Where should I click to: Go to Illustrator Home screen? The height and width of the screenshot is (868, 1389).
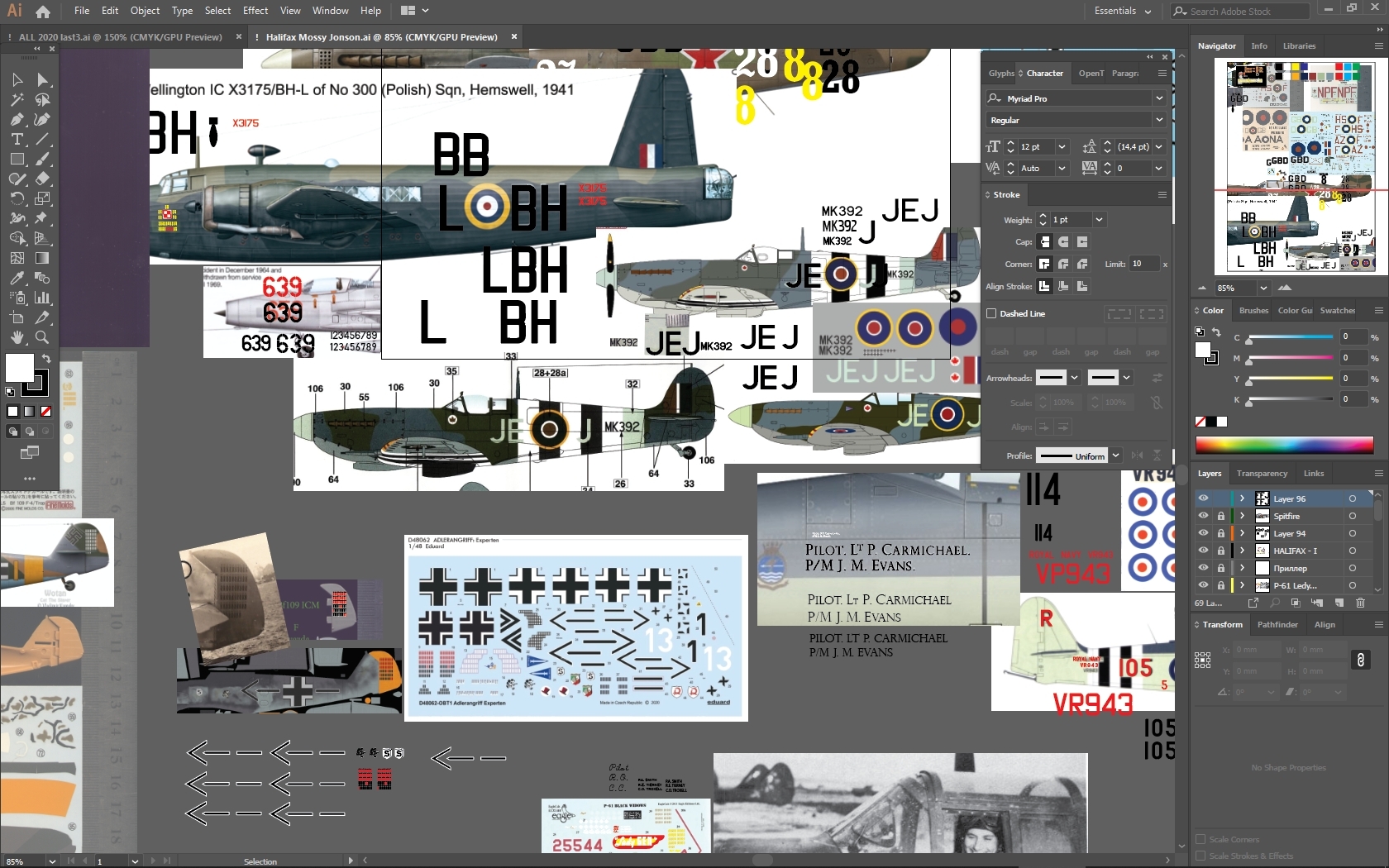(43, 12)
